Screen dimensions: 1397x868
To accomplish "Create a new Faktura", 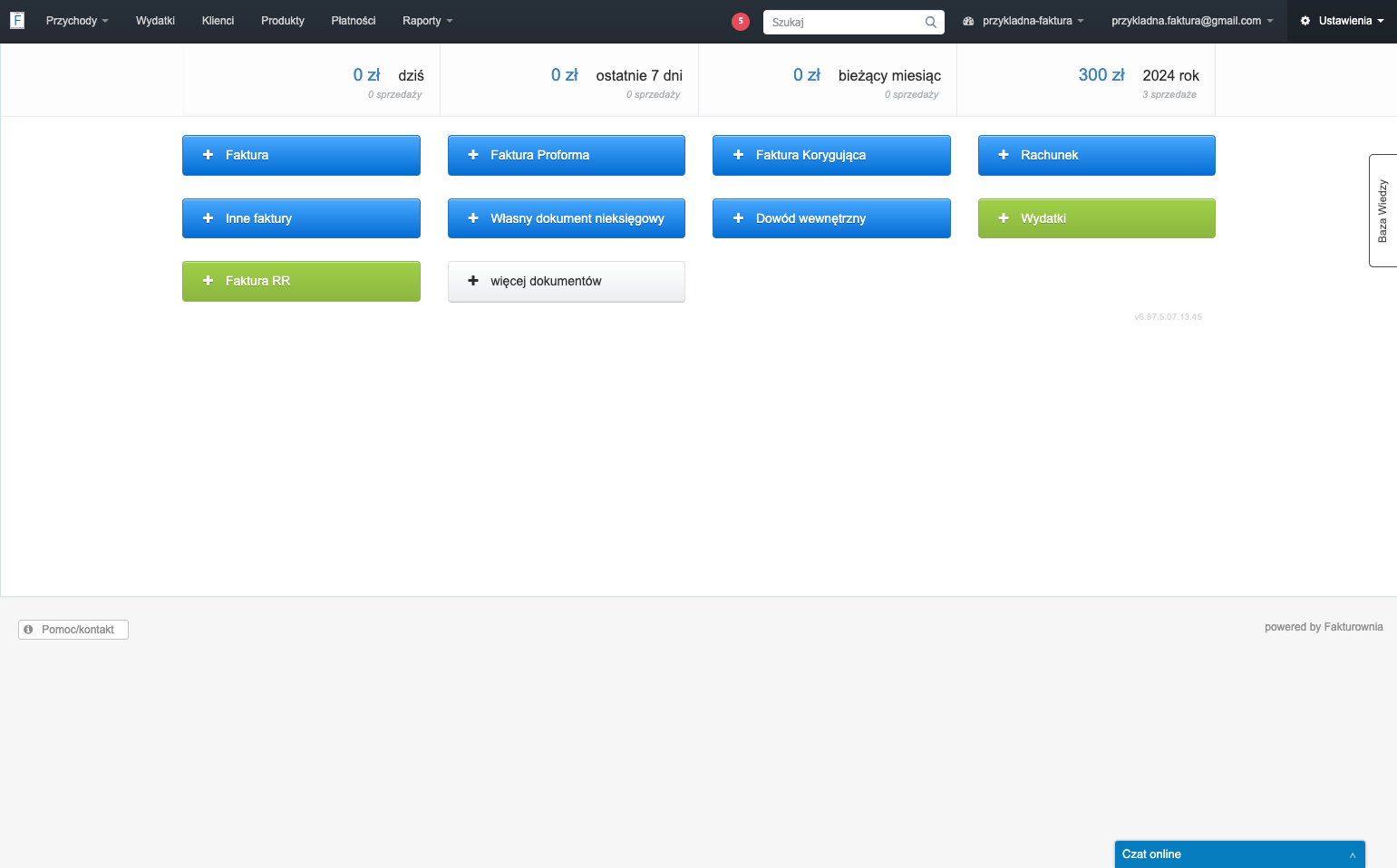I will click(301, 155).
